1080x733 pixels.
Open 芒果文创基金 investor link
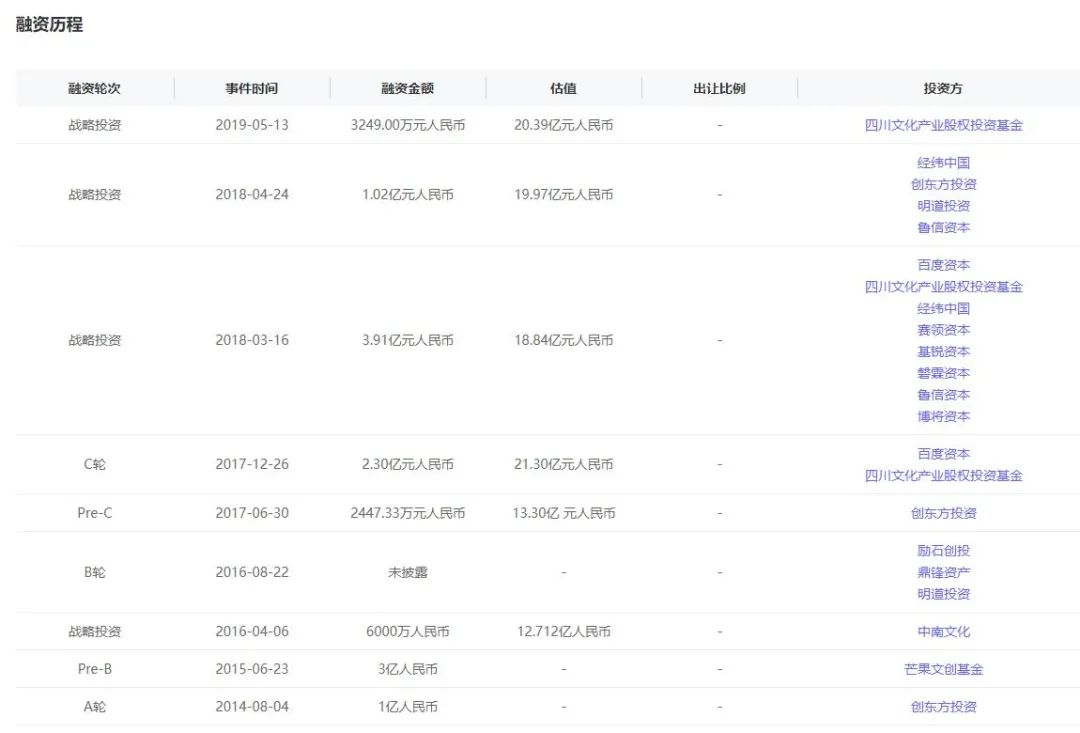tap(943, 669)
